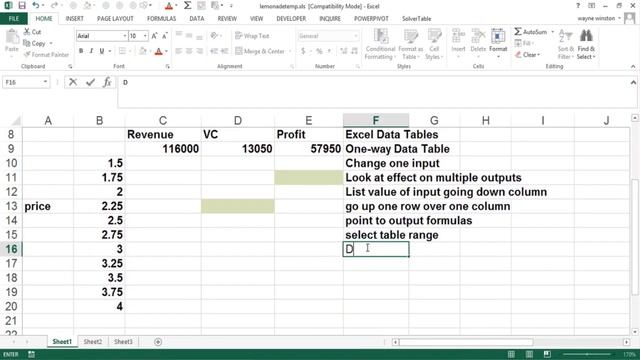The image size is (640, 360).
Task: Click the font color red A swatch
Action: [159, 51]
